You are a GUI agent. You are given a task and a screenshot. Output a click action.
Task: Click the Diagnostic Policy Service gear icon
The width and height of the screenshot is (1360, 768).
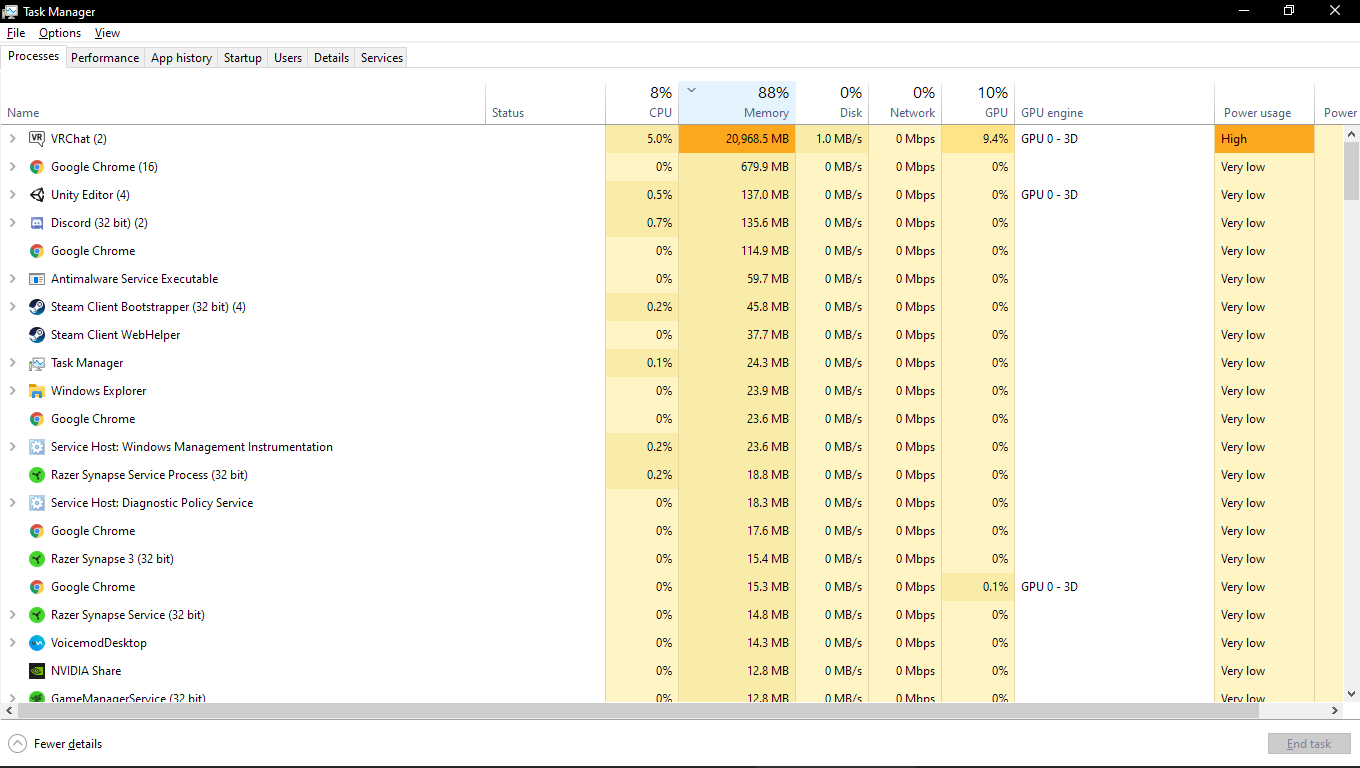click(37, 503)
